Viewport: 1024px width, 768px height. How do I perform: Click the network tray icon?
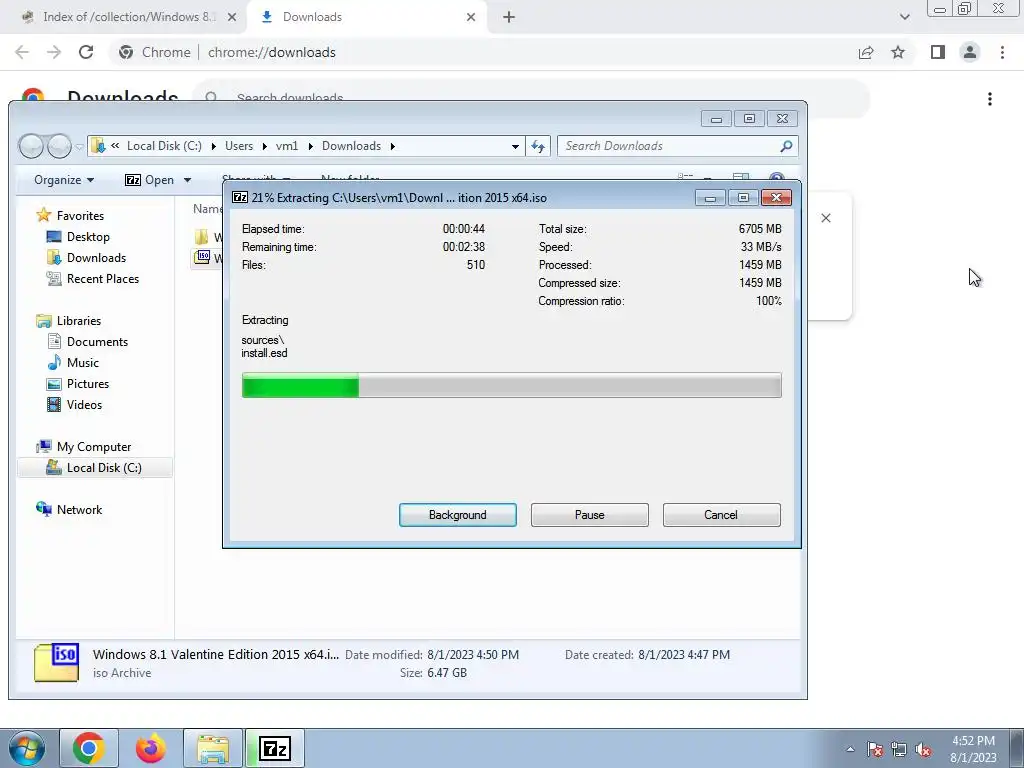click(899, 749)
